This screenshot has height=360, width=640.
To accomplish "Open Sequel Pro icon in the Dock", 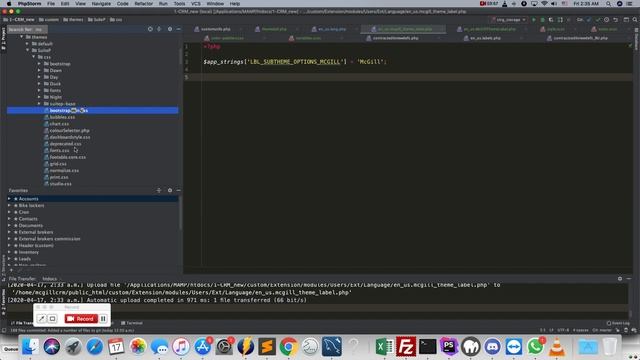I will tap(331, 347).
